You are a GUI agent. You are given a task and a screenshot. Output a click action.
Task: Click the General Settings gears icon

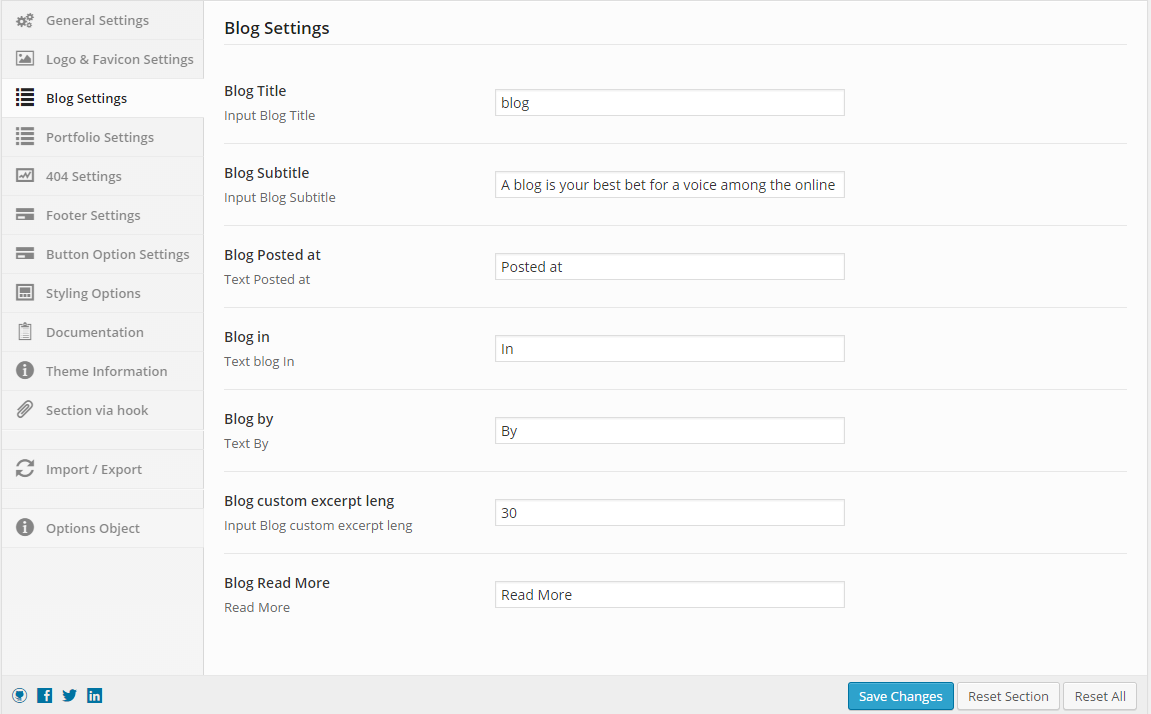click(25, 21)
